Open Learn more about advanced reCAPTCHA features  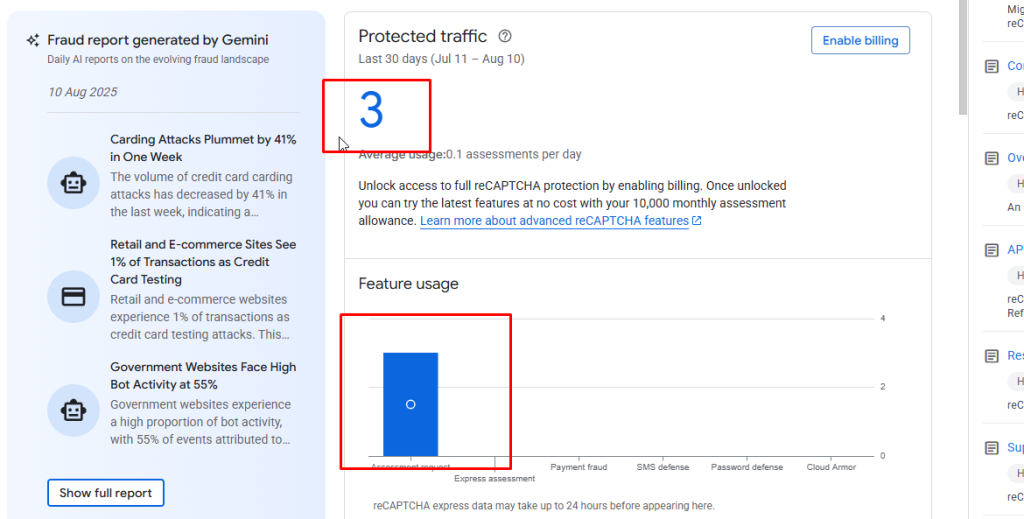(554, 221)
